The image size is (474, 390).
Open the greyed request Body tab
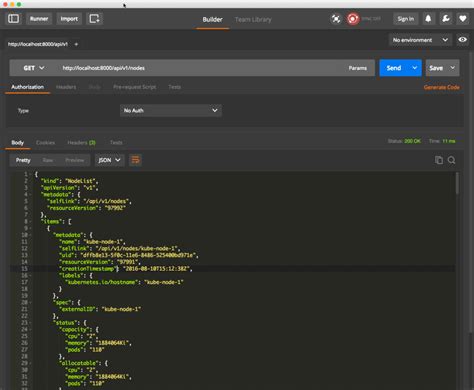95,87
